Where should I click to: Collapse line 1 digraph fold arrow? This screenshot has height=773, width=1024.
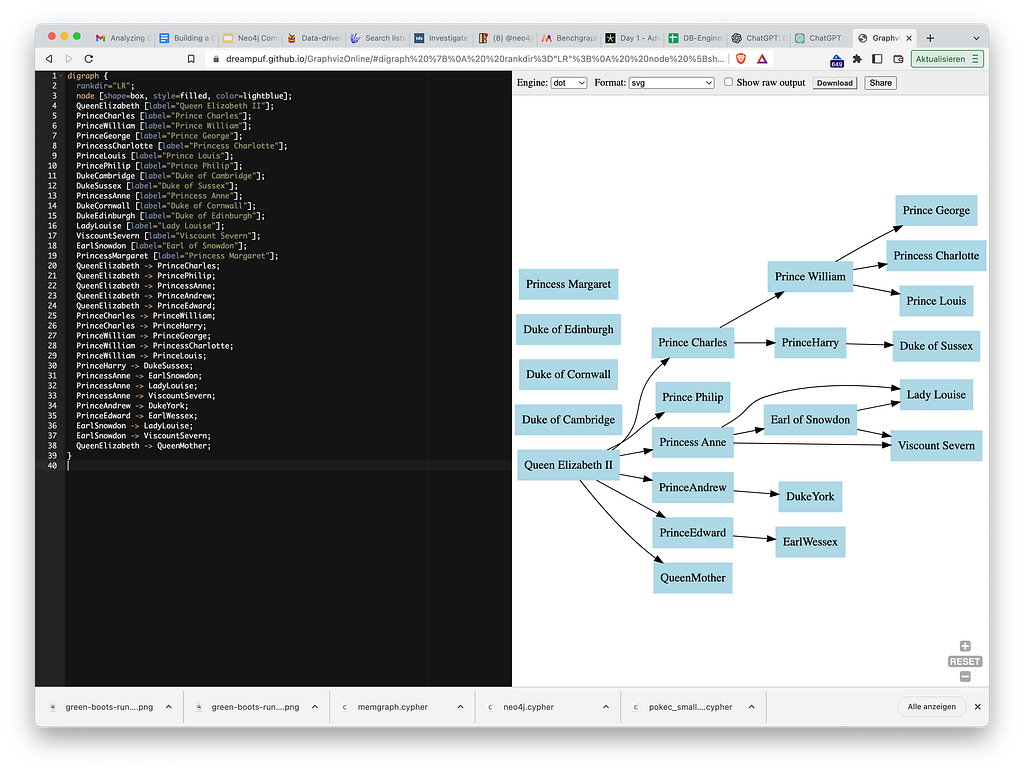(60, 76)
